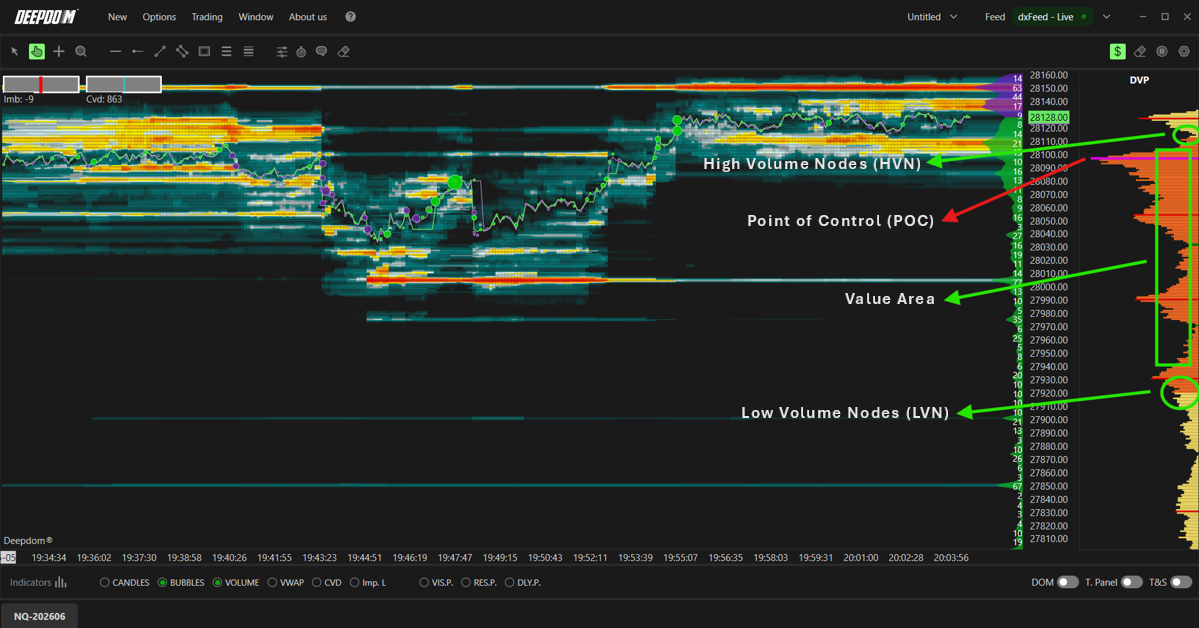Open the help question mark icon
The image size is (1199, 628).
pos(350,17)
